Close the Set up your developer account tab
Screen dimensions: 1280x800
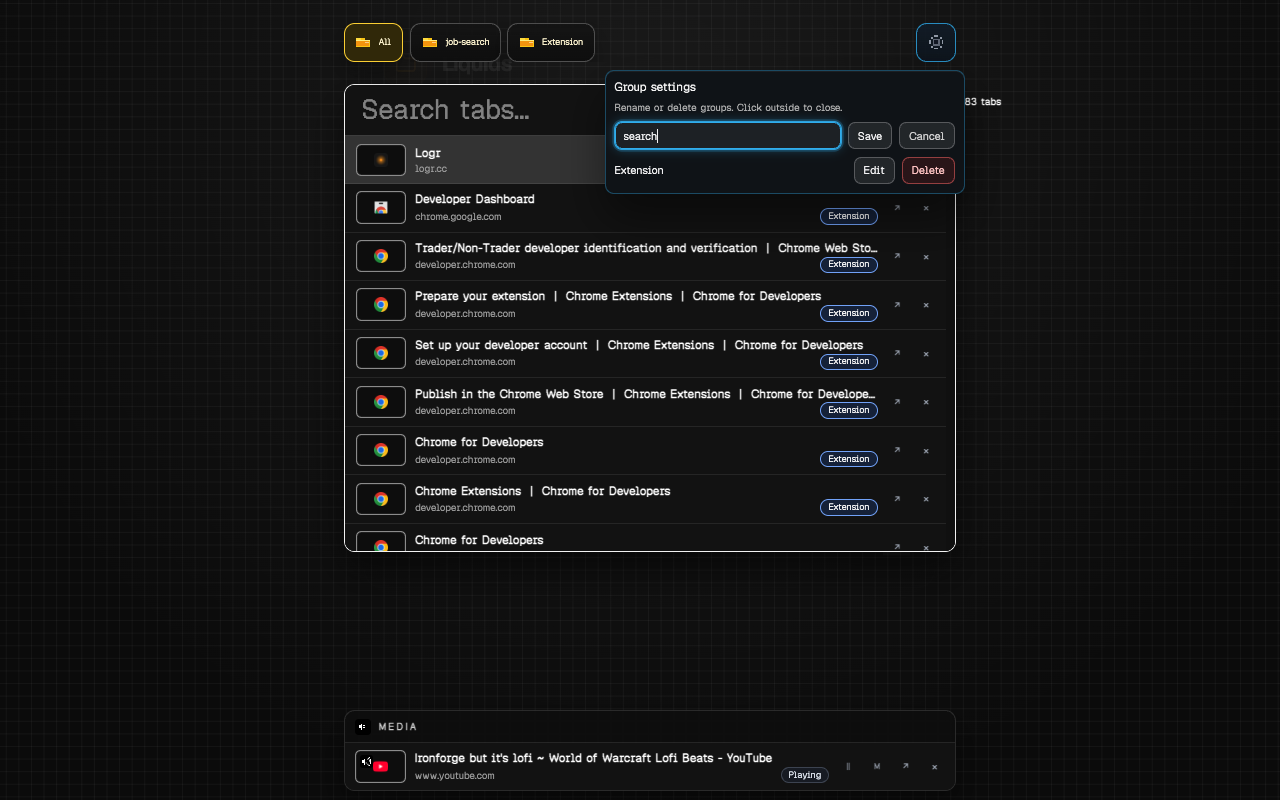[x=926, y=354]
